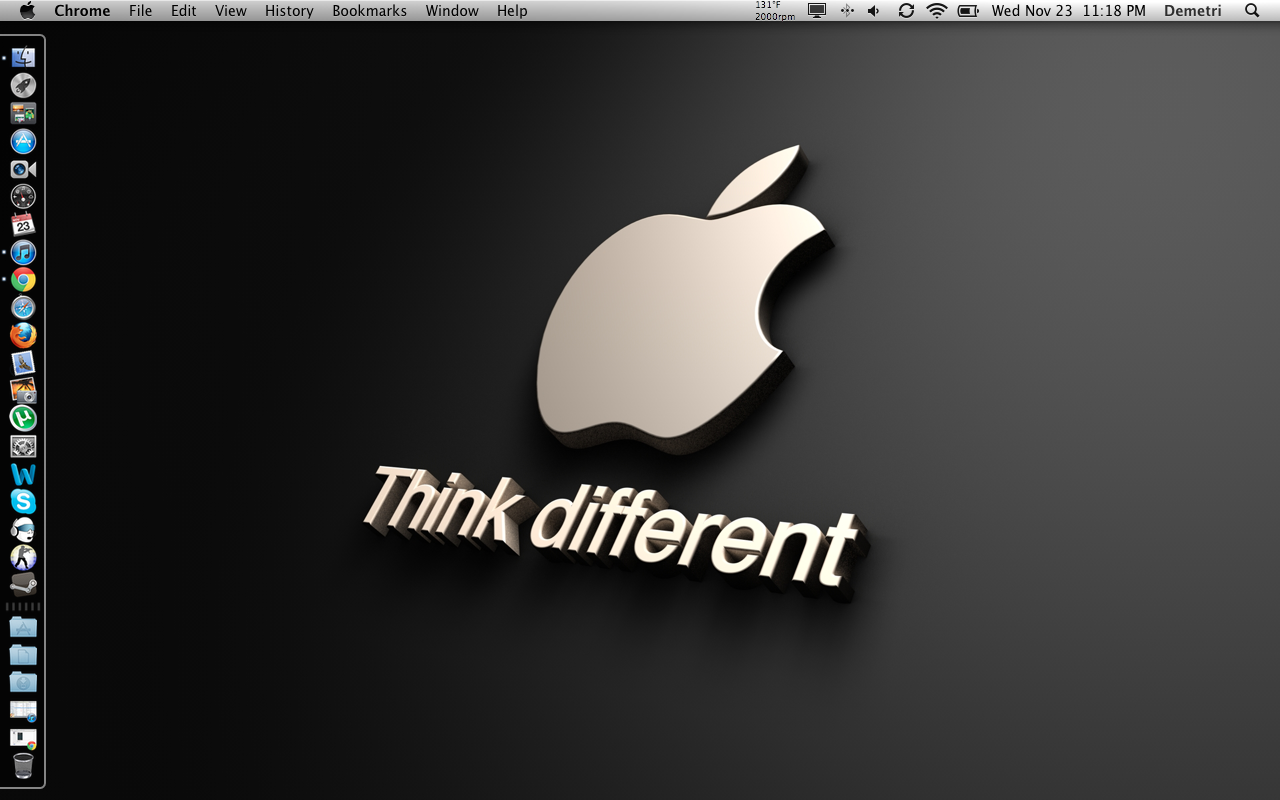The image size is (1280, 800).
Task: Open the Edit menu
Action: [x=184, y=11]
